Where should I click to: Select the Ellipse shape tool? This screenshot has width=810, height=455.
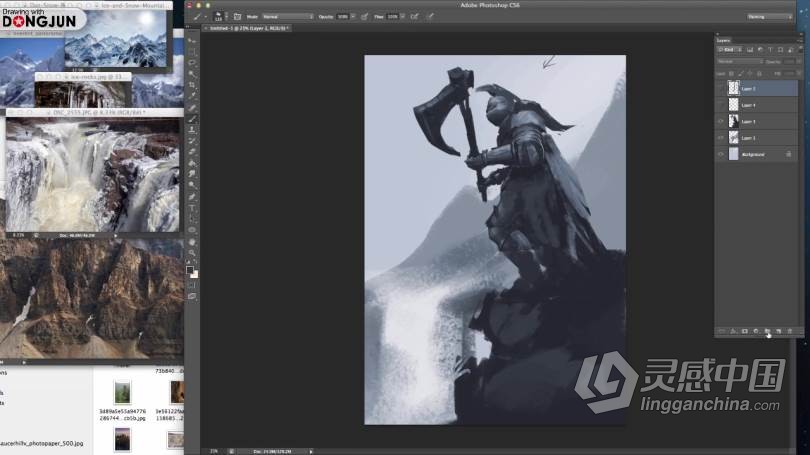[x=192, y=230]
